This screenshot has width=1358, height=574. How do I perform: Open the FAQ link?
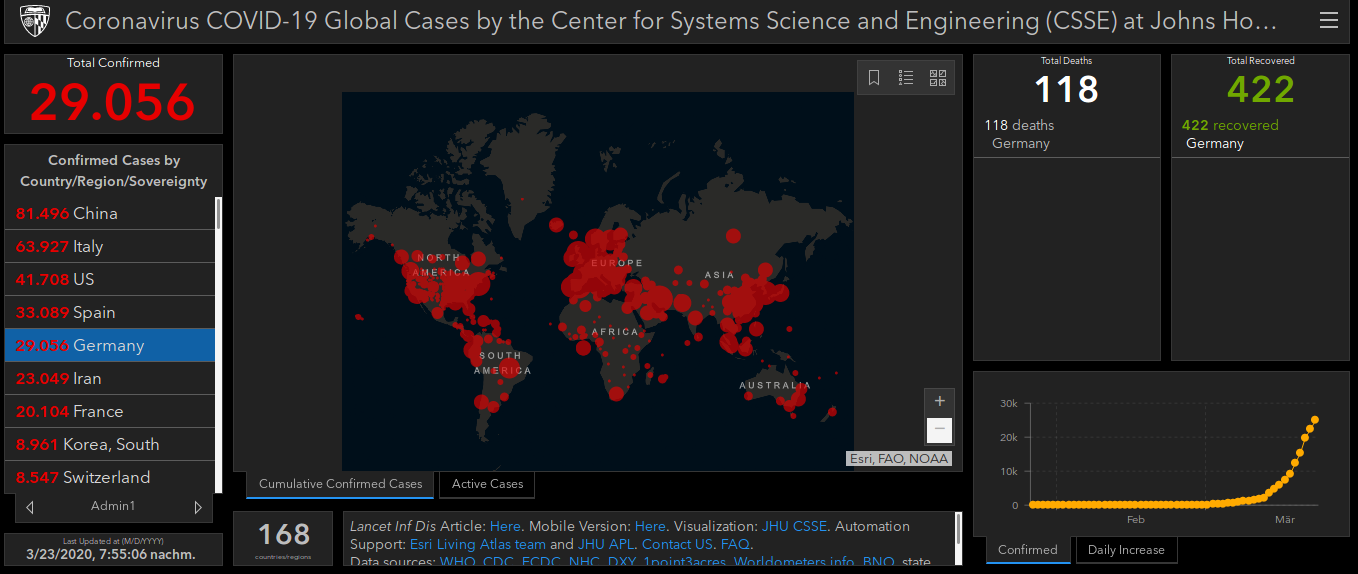tap(735, 544)
